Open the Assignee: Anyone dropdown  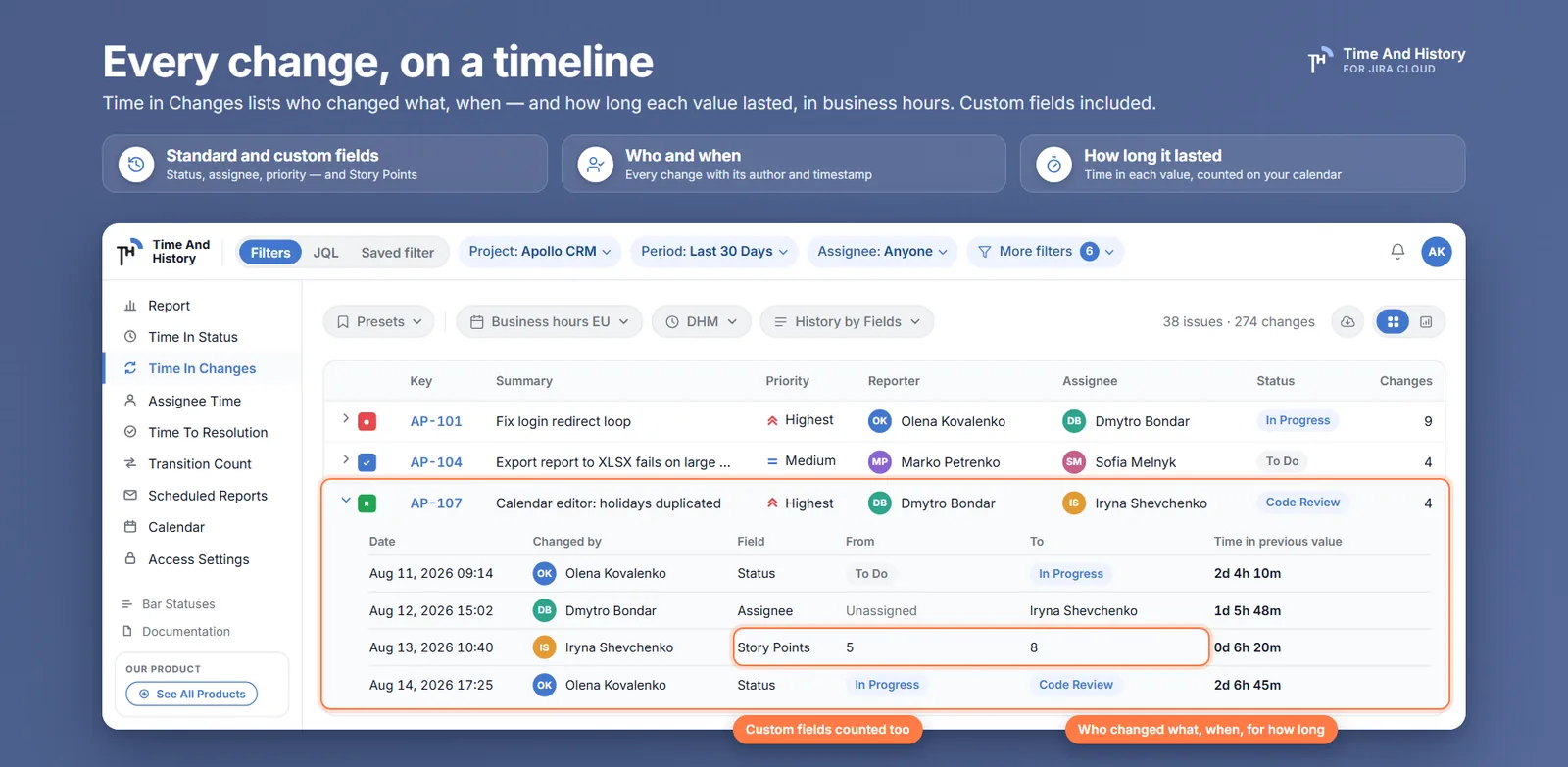[882, 252]
